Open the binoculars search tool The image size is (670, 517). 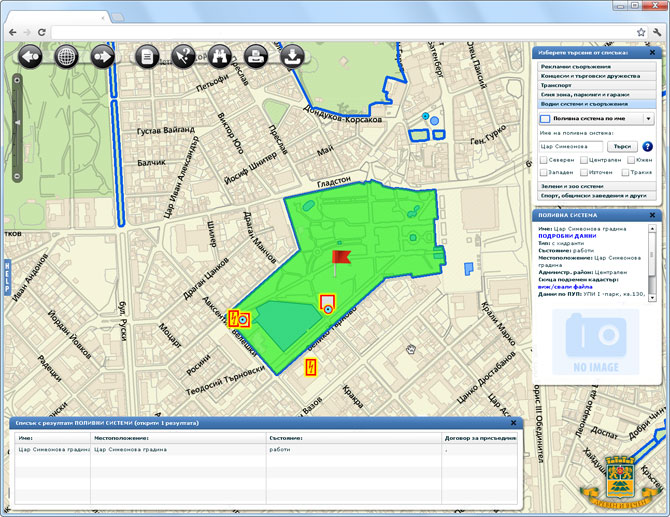pos(220,56)
